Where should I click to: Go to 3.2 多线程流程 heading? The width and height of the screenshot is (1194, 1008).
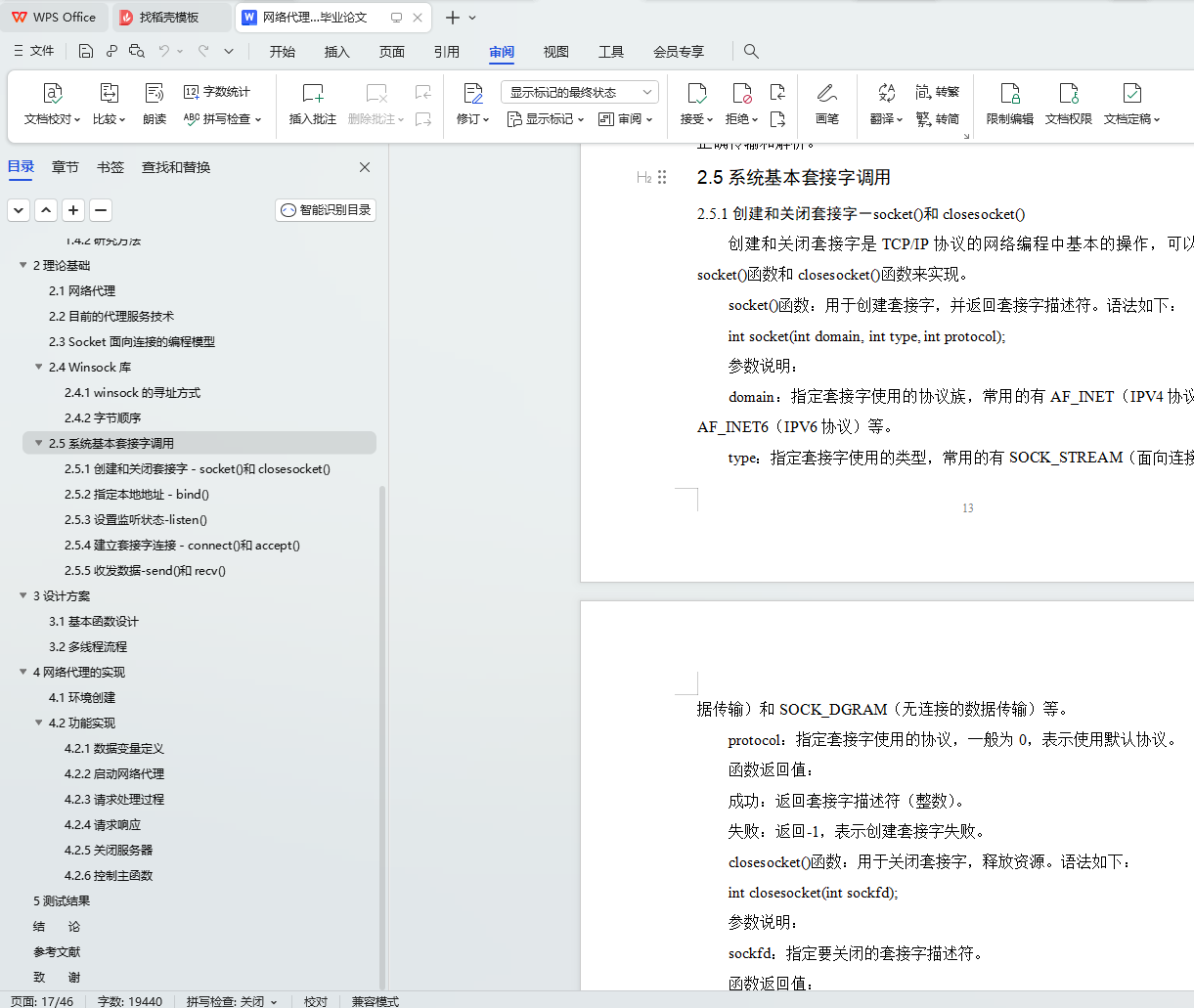point(88,646)
